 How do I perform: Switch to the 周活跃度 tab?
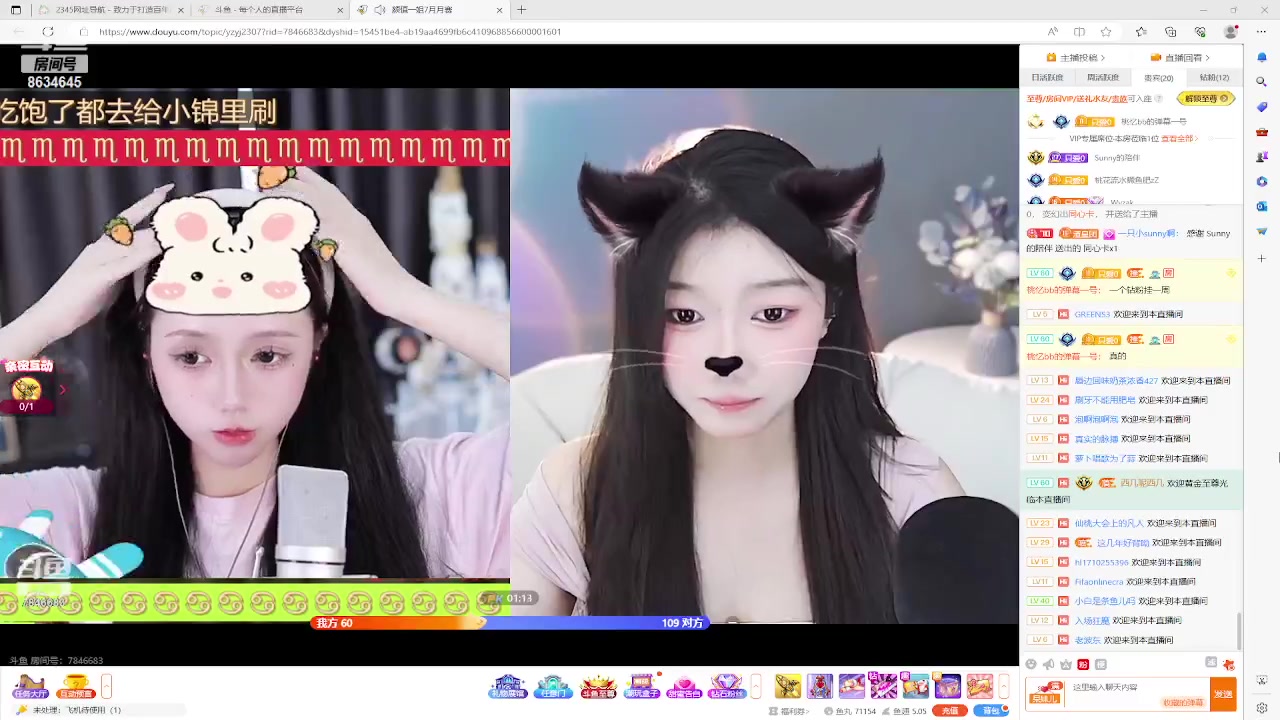1103,78
